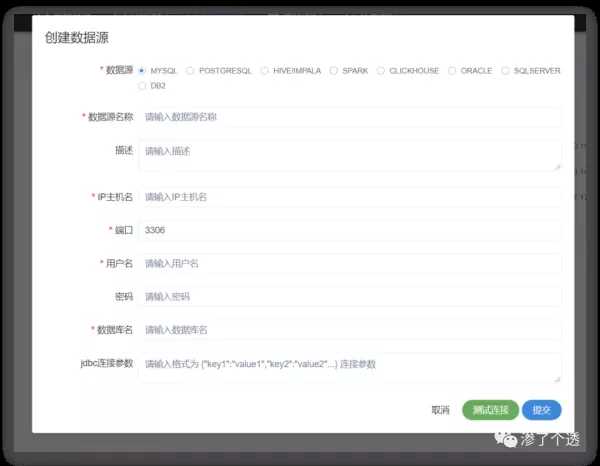Choose the ORACLE data source option
The image size is (600, 466).
pos(453,71)
